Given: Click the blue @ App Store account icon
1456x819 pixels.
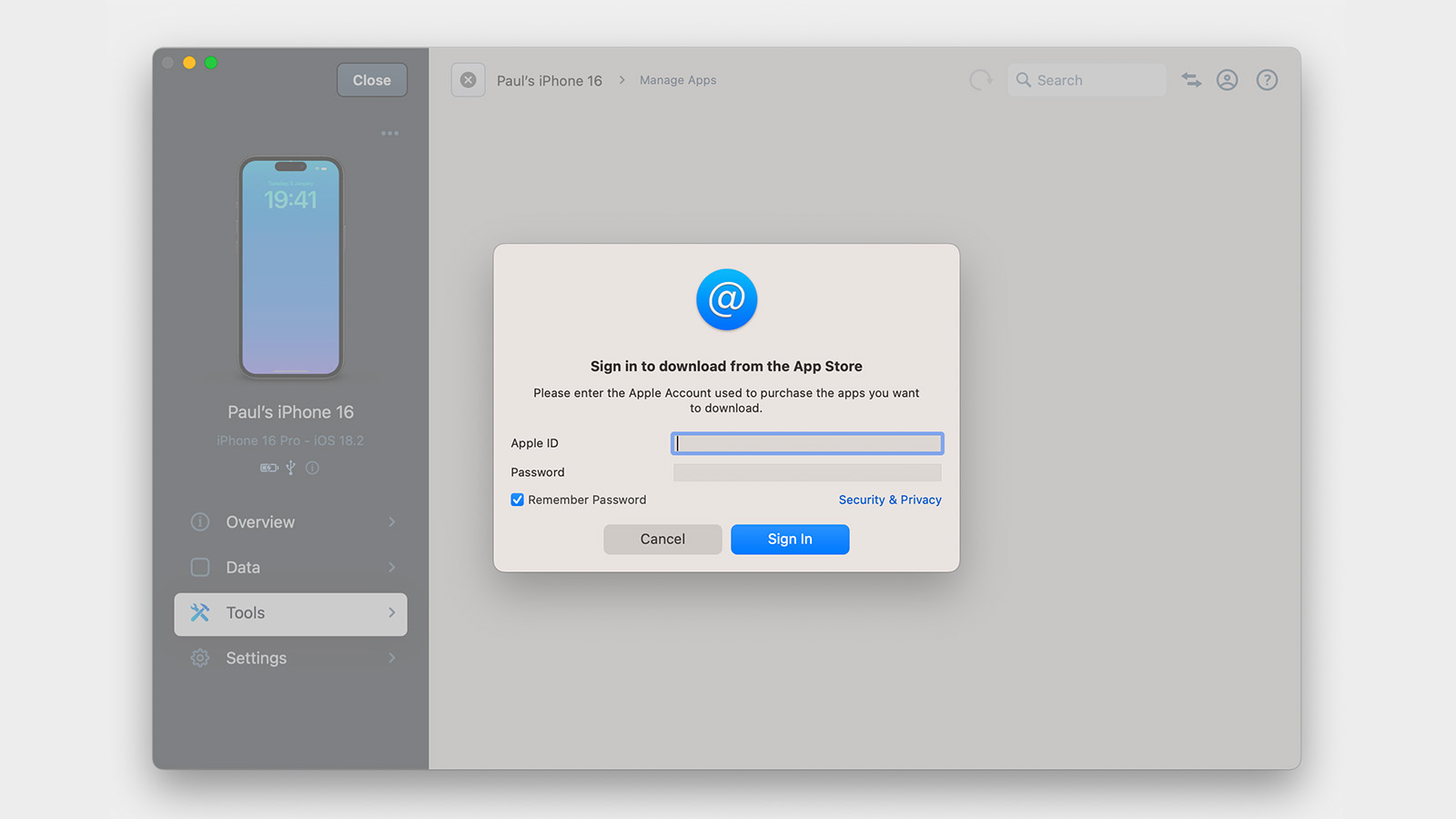Looking at the screenshot, I should pyautogui.click(x=726, y=299).
